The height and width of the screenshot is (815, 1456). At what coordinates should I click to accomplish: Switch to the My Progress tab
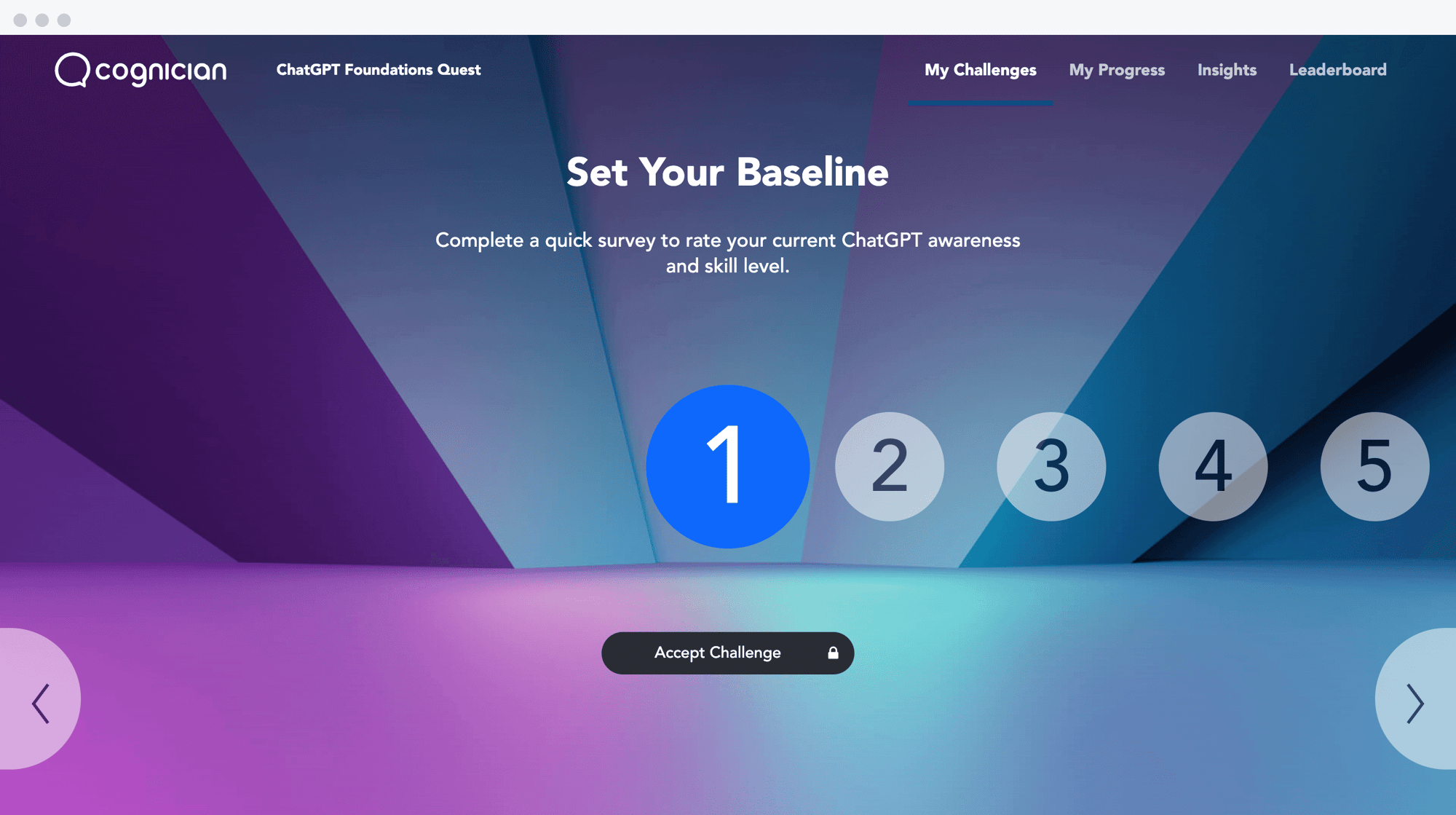click(x=1116, y=69)
